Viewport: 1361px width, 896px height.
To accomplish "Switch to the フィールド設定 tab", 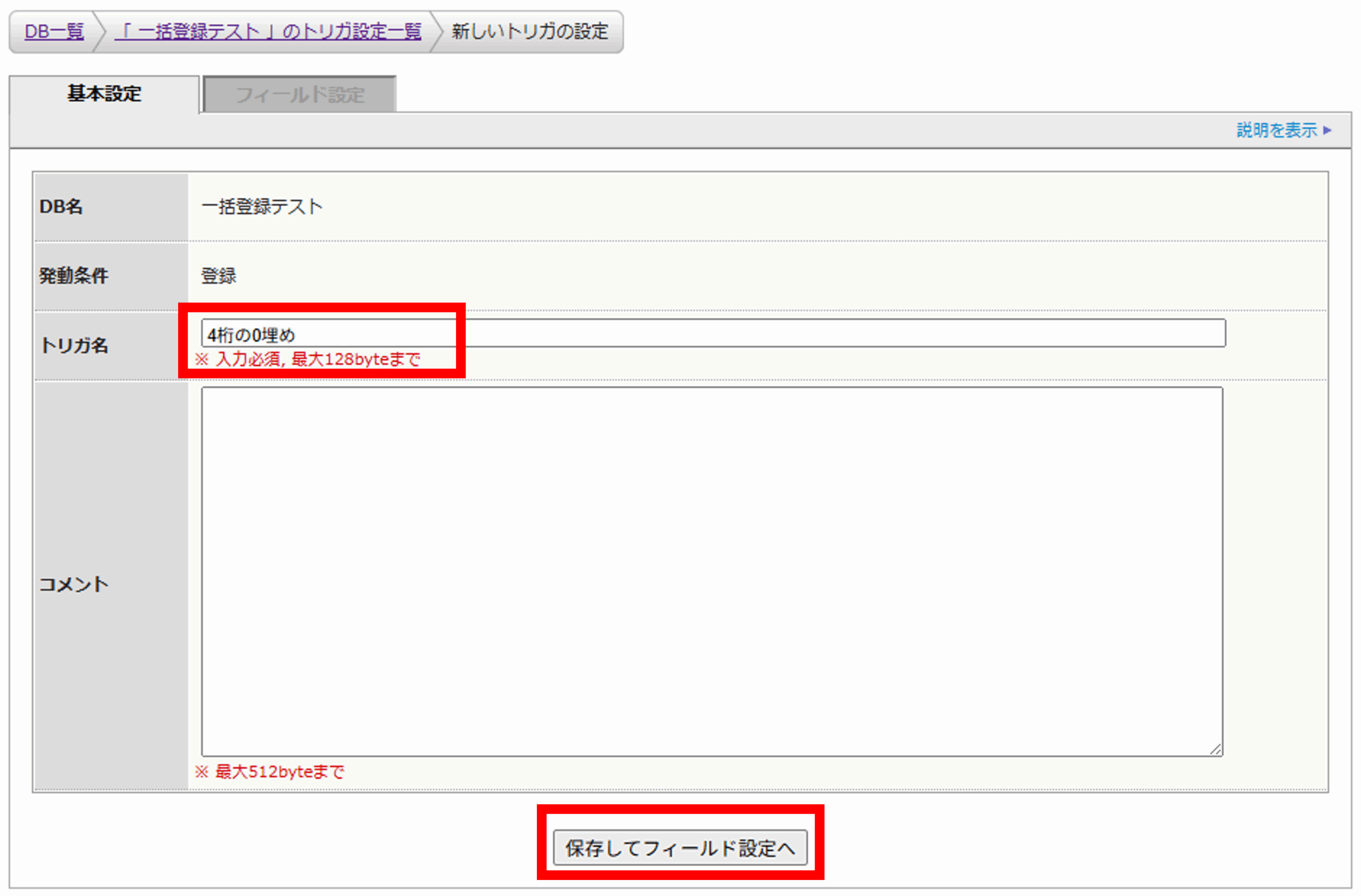I will [x=300, y=95].
